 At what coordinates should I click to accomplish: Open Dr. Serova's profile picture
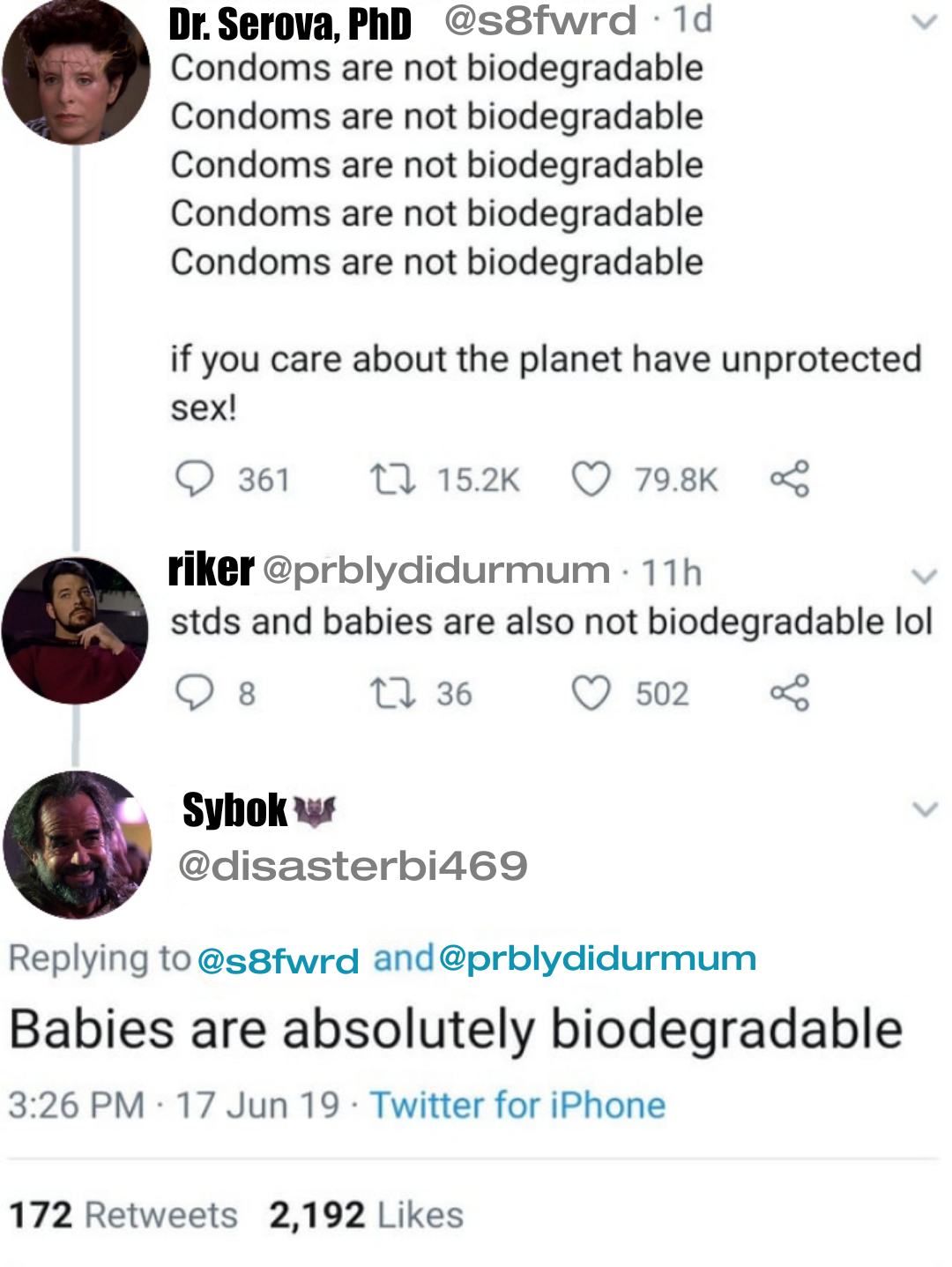76,72
